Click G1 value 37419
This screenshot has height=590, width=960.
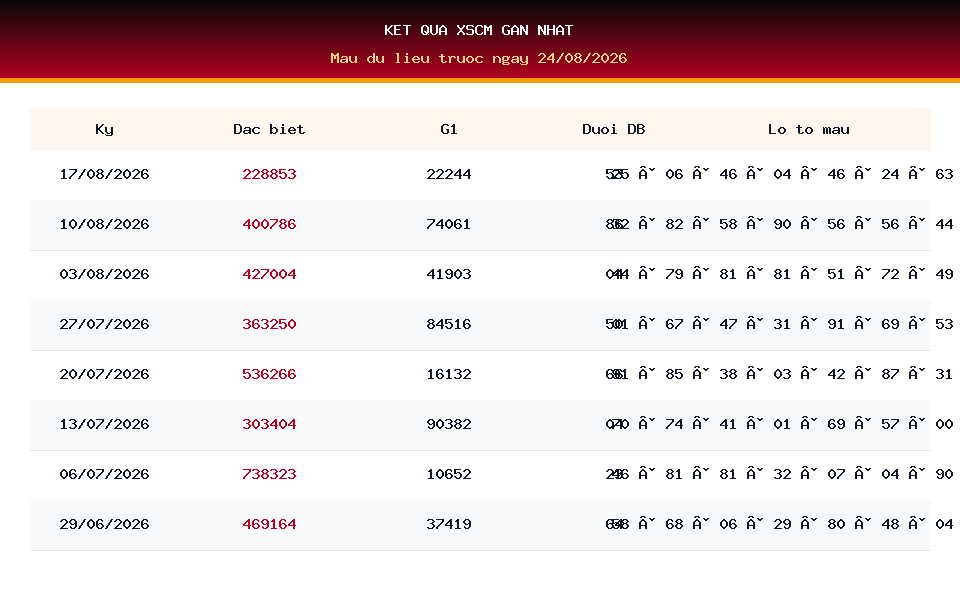click(x=449, y=525)
